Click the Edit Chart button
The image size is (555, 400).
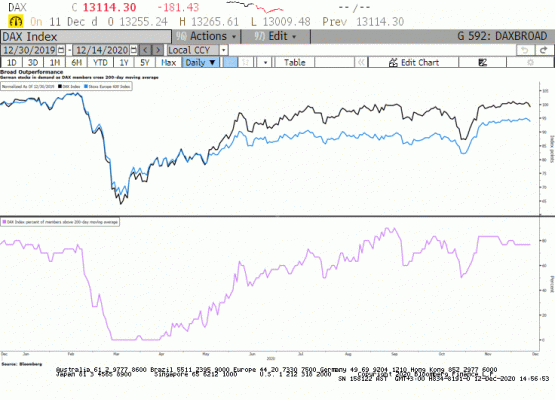click(413, 62)
